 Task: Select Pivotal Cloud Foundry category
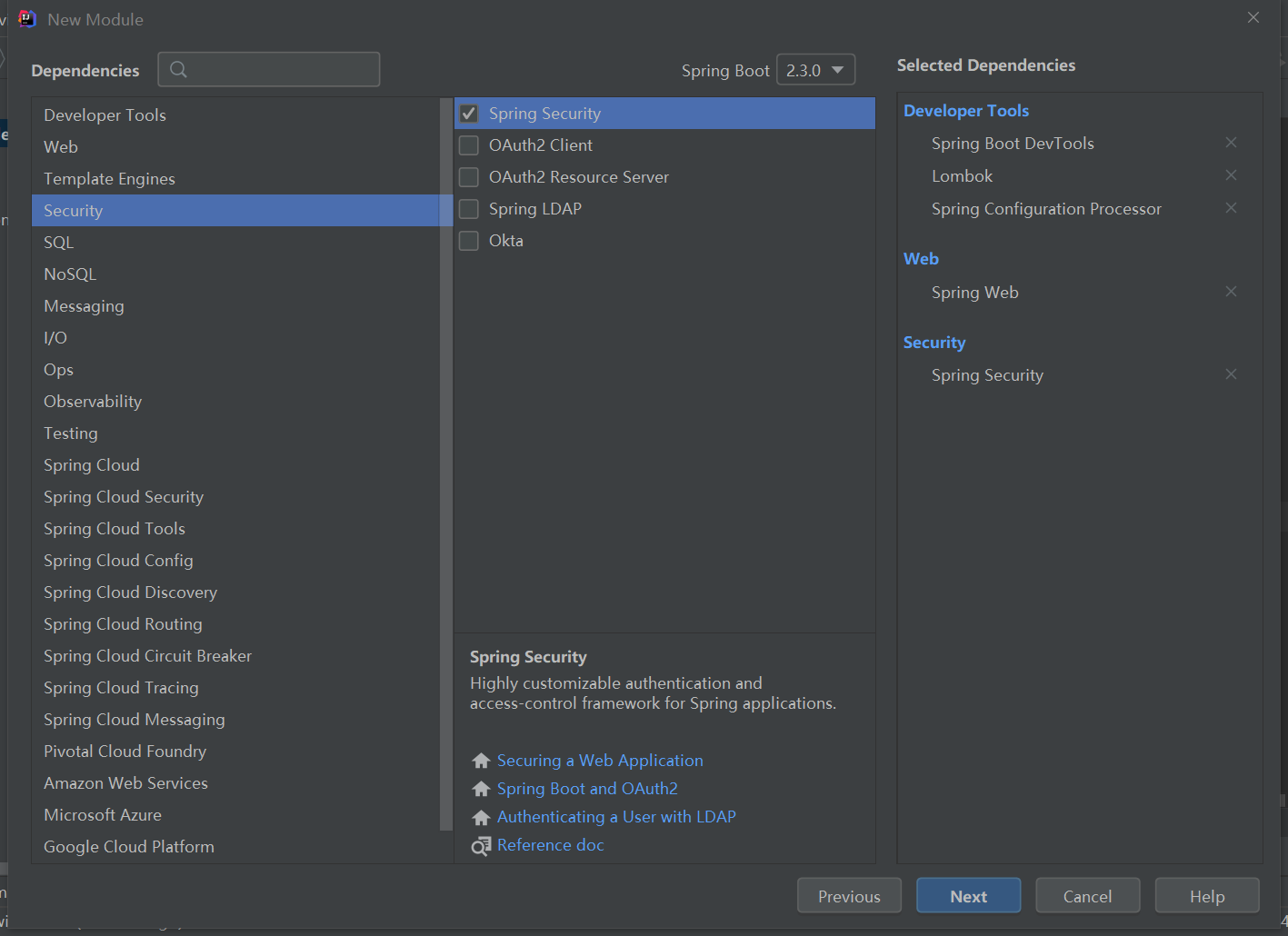[235, 752]
